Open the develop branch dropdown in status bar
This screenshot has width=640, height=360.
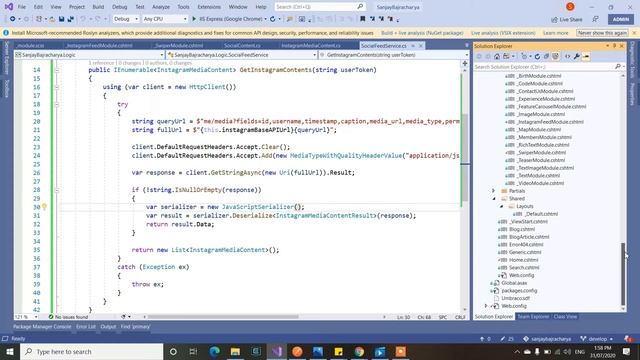tap(597, 339)
